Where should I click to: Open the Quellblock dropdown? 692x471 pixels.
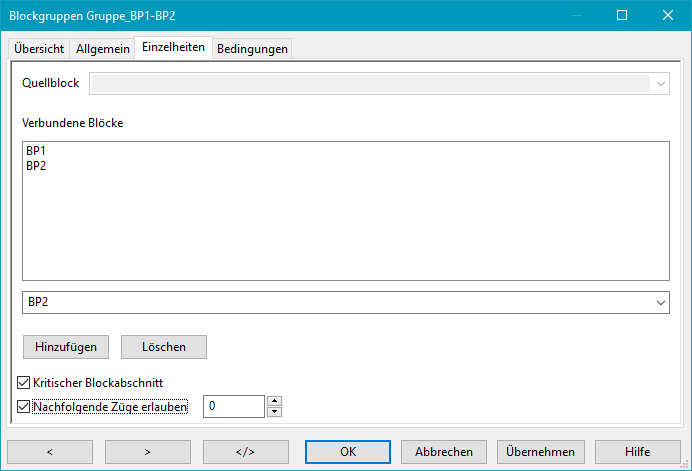(x=661, y=84)
